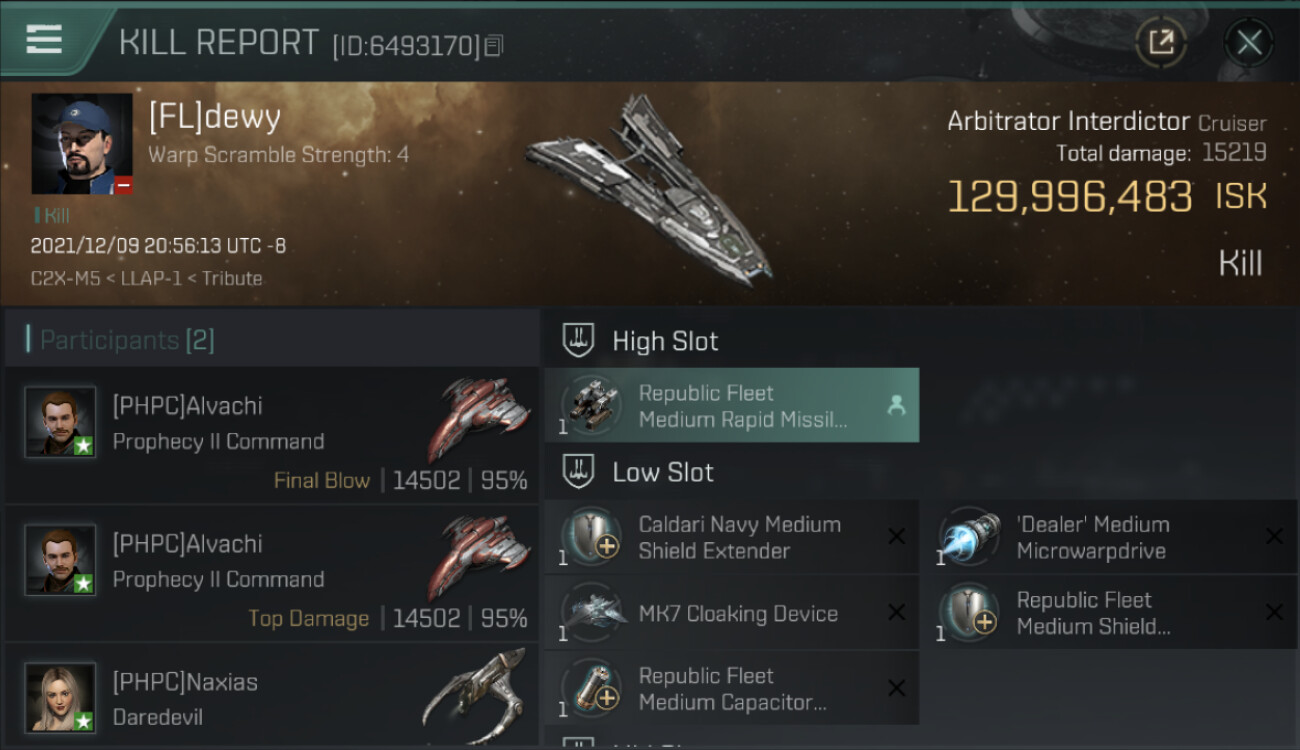
Task: Click the X beside Republic Fleet Medium Capacitor
Action: click(x=896, y=688)
